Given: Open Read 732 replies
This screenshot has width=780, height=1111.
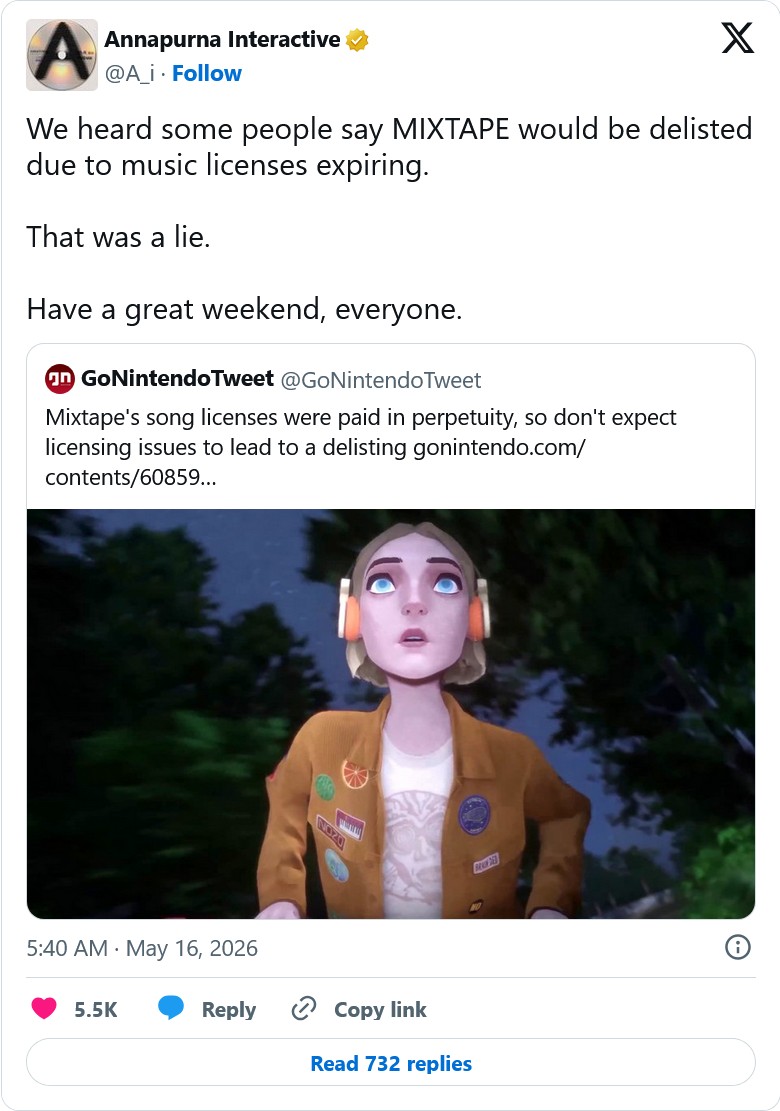Looking at the screenshot, I should click(x=390, y=1063).
